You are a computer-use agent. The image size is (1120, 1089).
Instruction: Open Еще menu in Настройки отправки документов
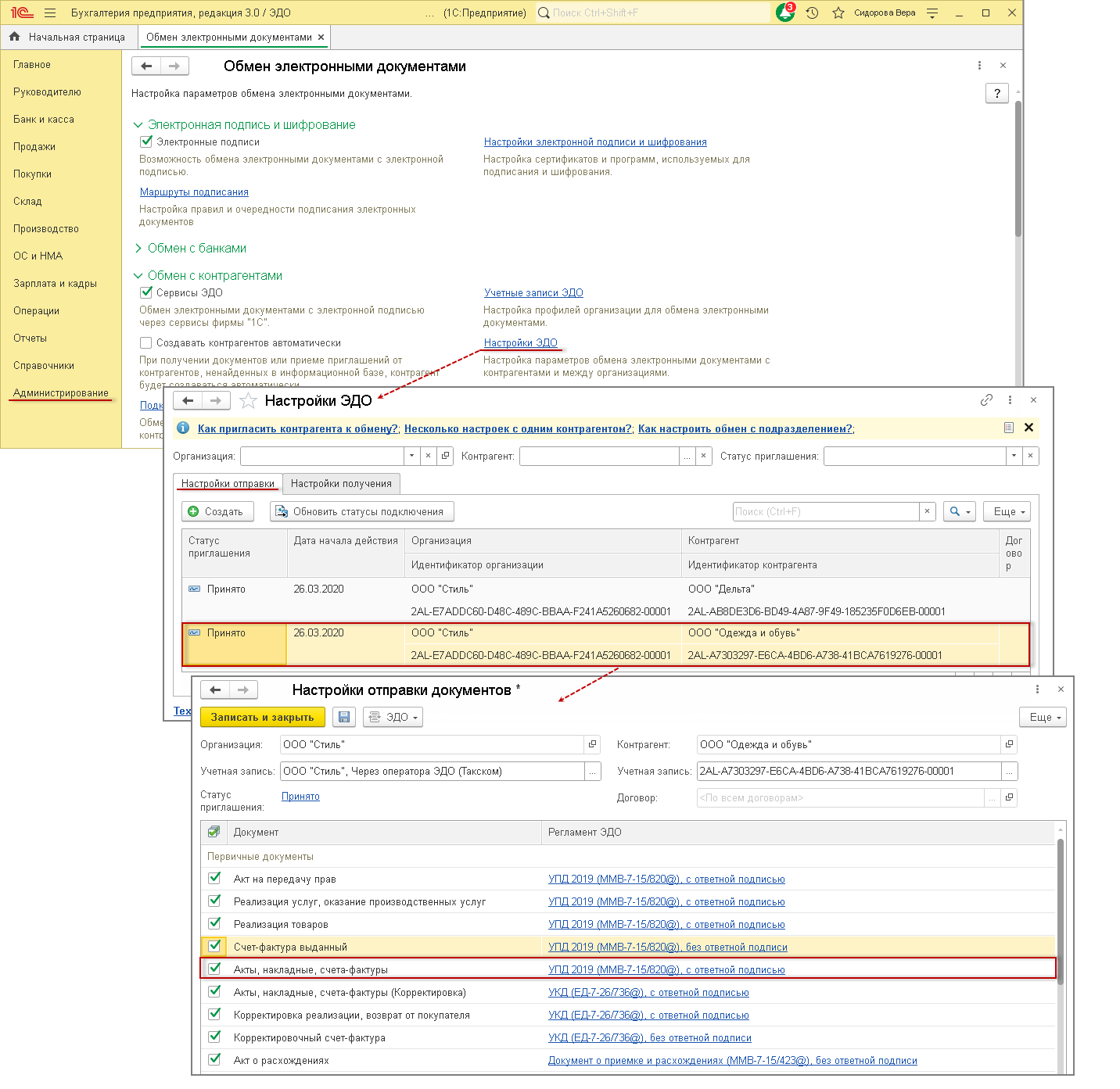coord(1043,717)
